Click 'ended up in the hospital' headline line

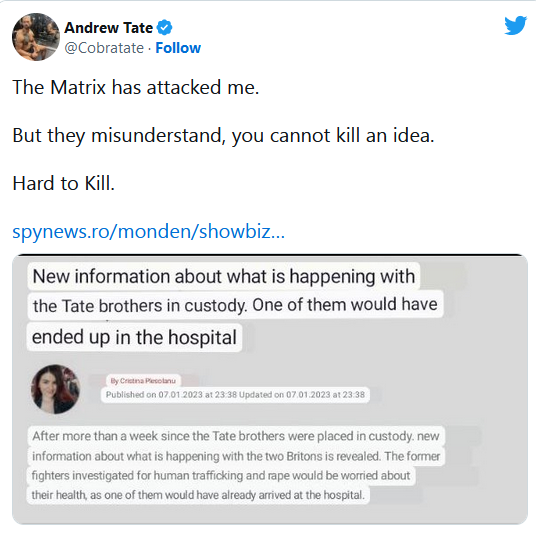[134, 337]
